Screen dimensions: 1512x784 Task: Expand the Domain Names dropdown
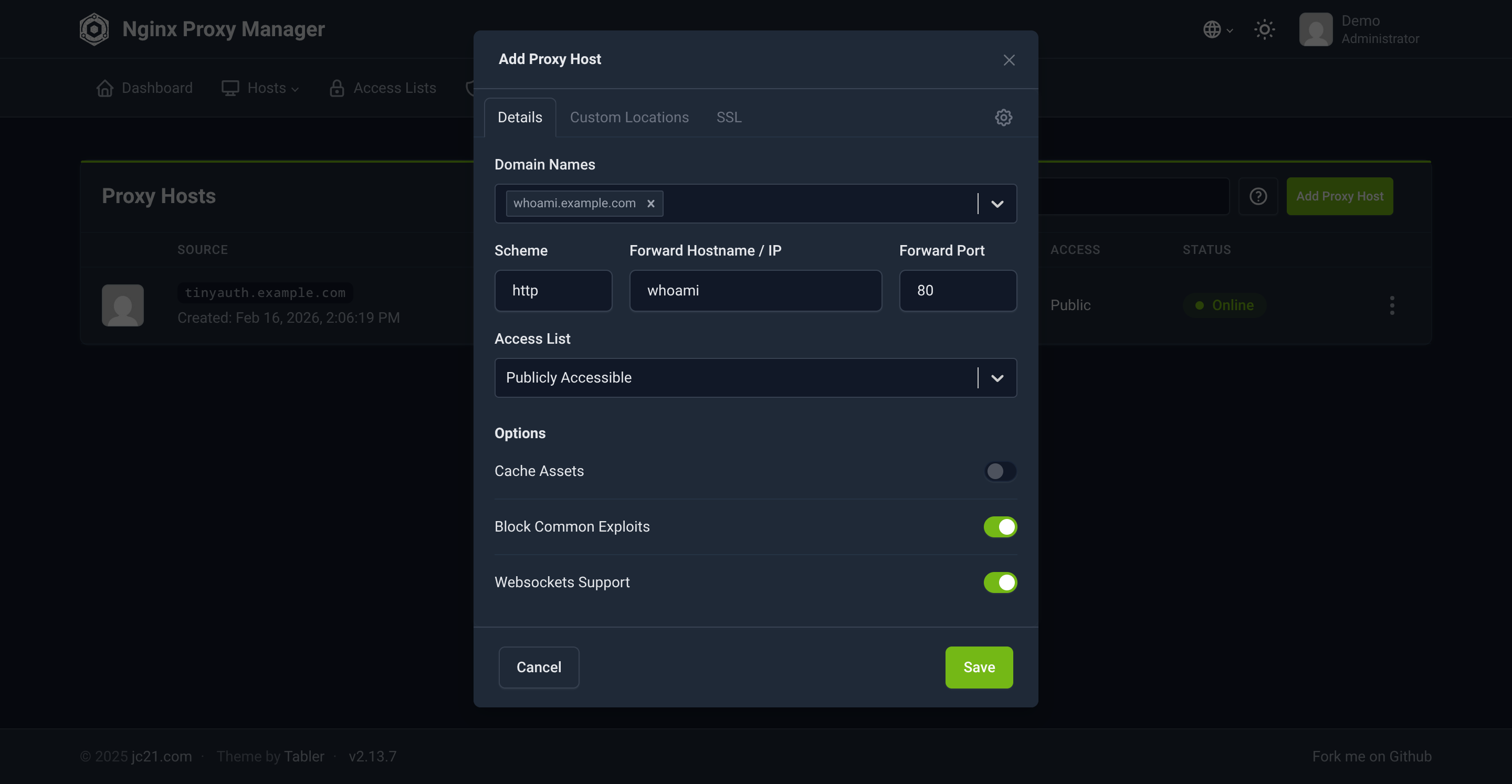[996, 204]
